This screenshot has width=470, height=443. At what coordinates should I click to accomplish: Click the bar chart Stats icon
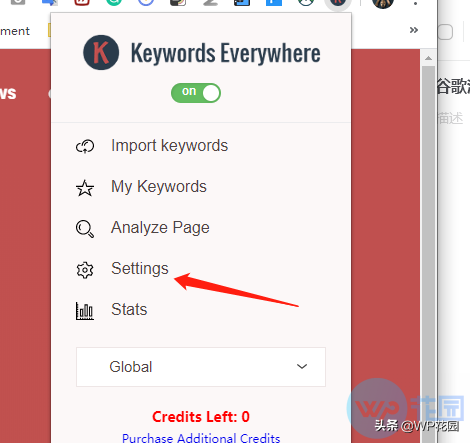(85, 311)
